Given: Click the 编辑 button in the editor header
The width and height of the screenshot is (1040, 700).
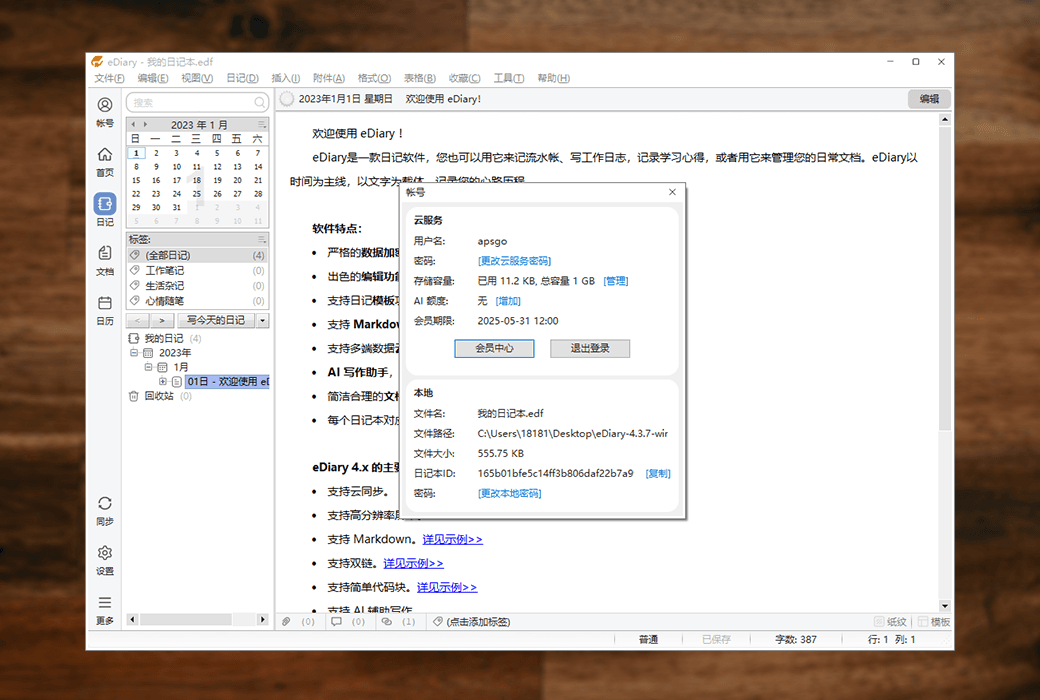Looking at the screenshot, I should pyautogui.click(x=929, y=99).
